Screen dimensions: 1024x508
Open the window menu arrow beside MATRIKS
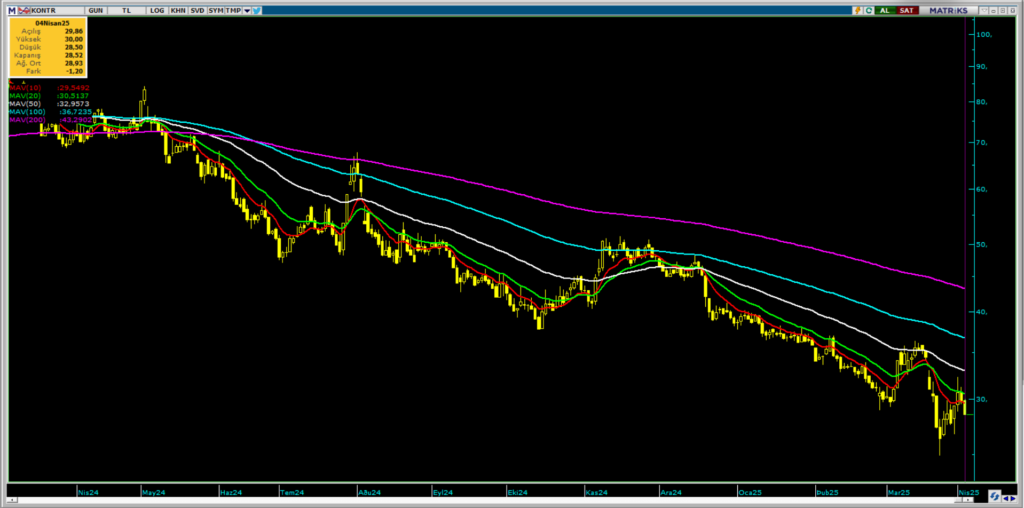(984, 10)
